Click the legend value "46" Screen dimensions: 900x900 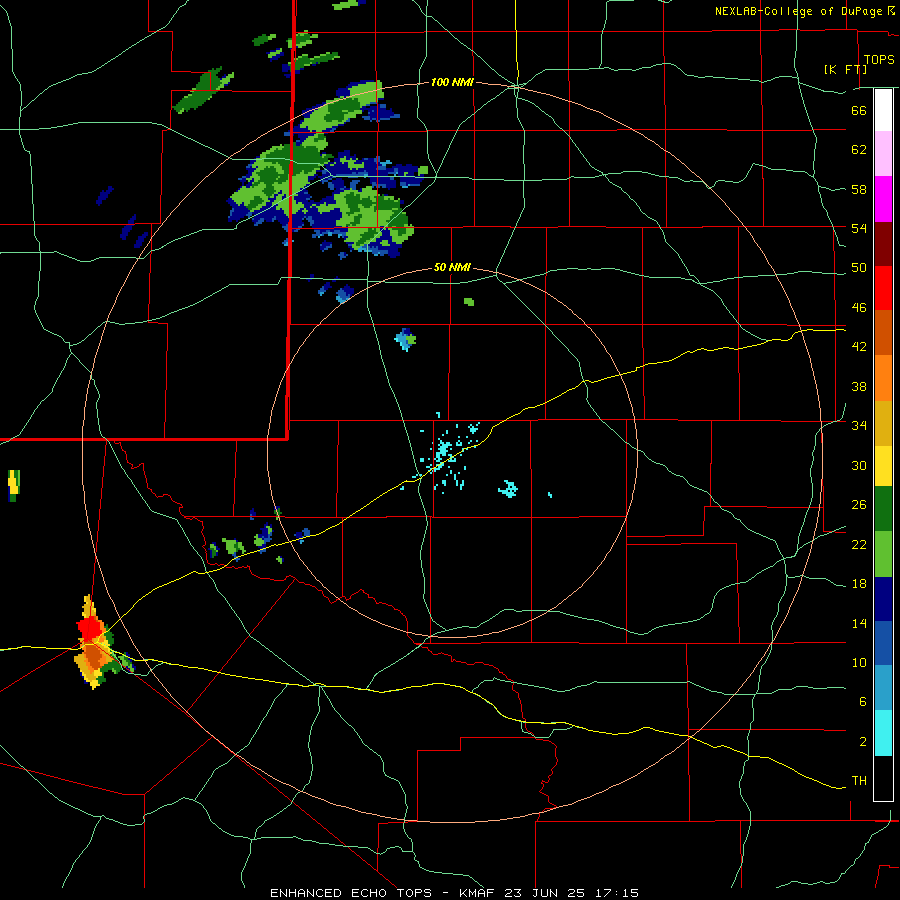click(859, 308)
